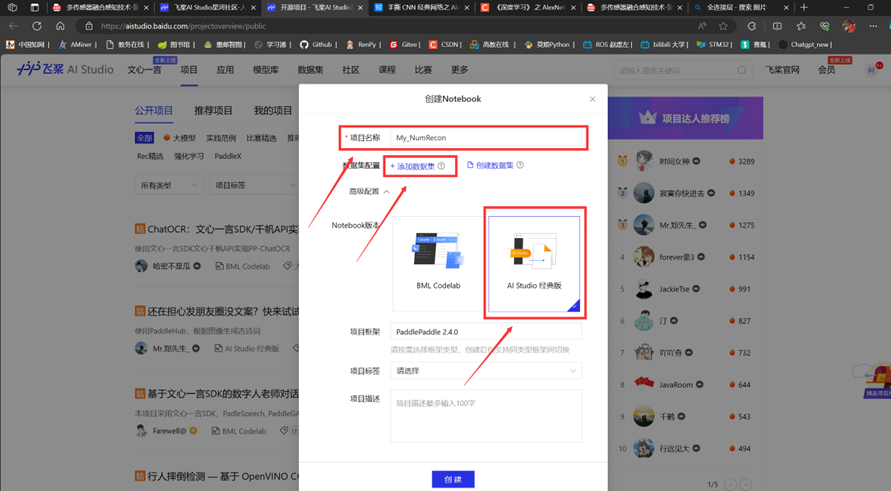Image resolution: width=891 pixels, height=491 pixels.
Task: Select the PaddleX filter tag
Action: [x=228, y=156]
